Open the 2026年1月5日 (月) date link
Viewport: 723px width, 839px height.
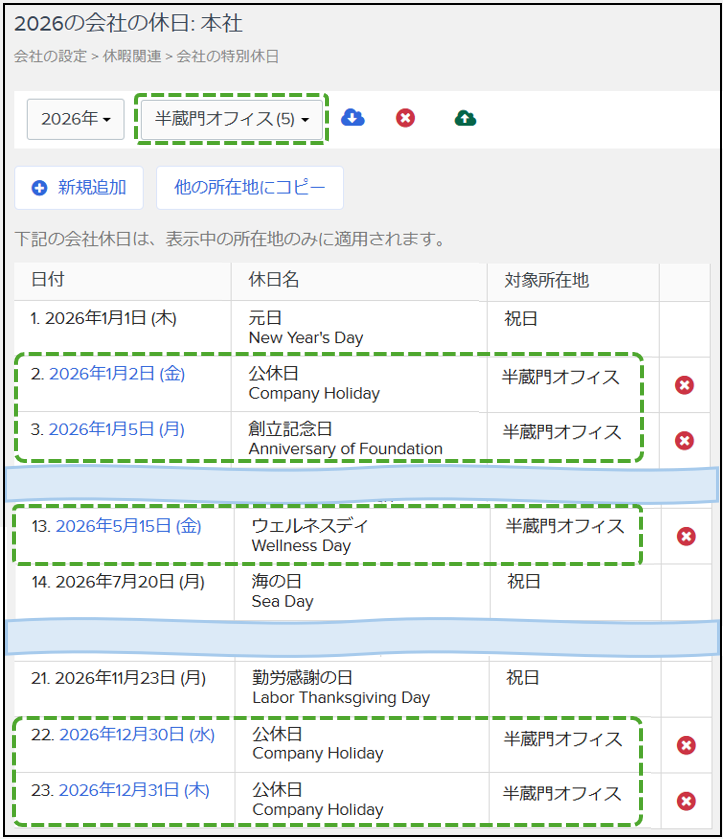click(117, 429)
